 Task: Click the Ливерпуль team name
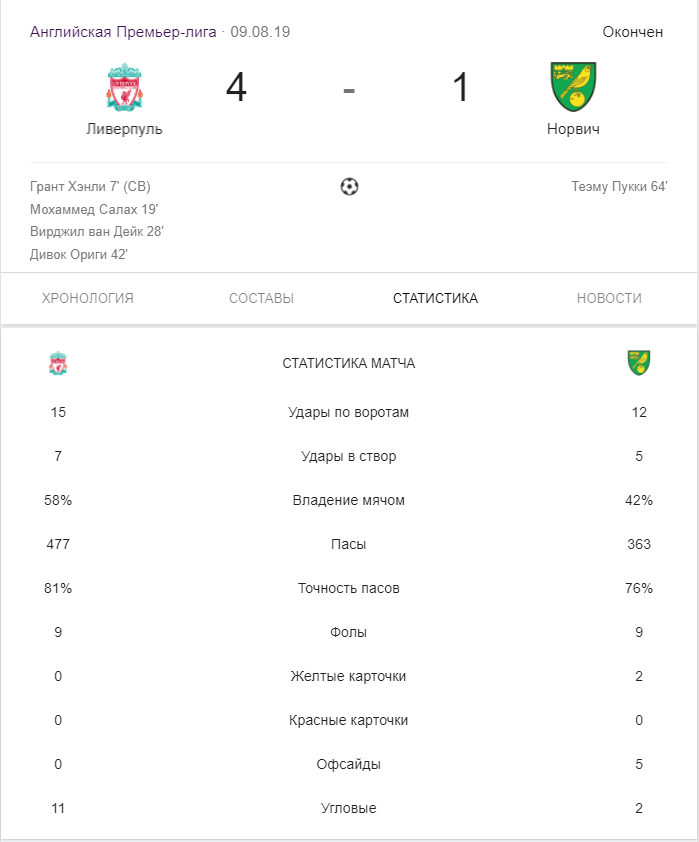click(x=124, y=129)
